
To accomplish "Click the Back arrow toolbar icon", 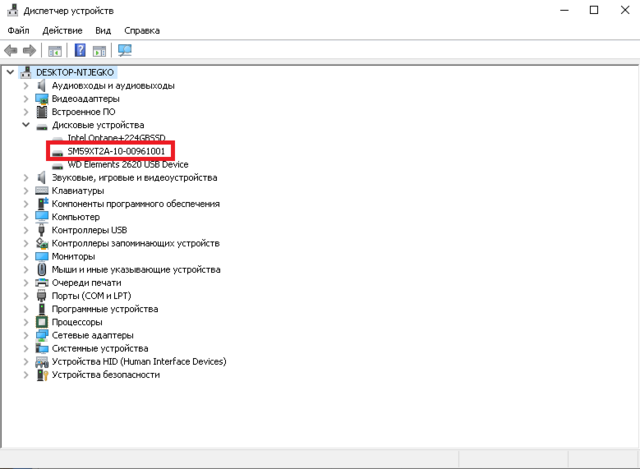I will pyautogui.click(x=11, y=50).
